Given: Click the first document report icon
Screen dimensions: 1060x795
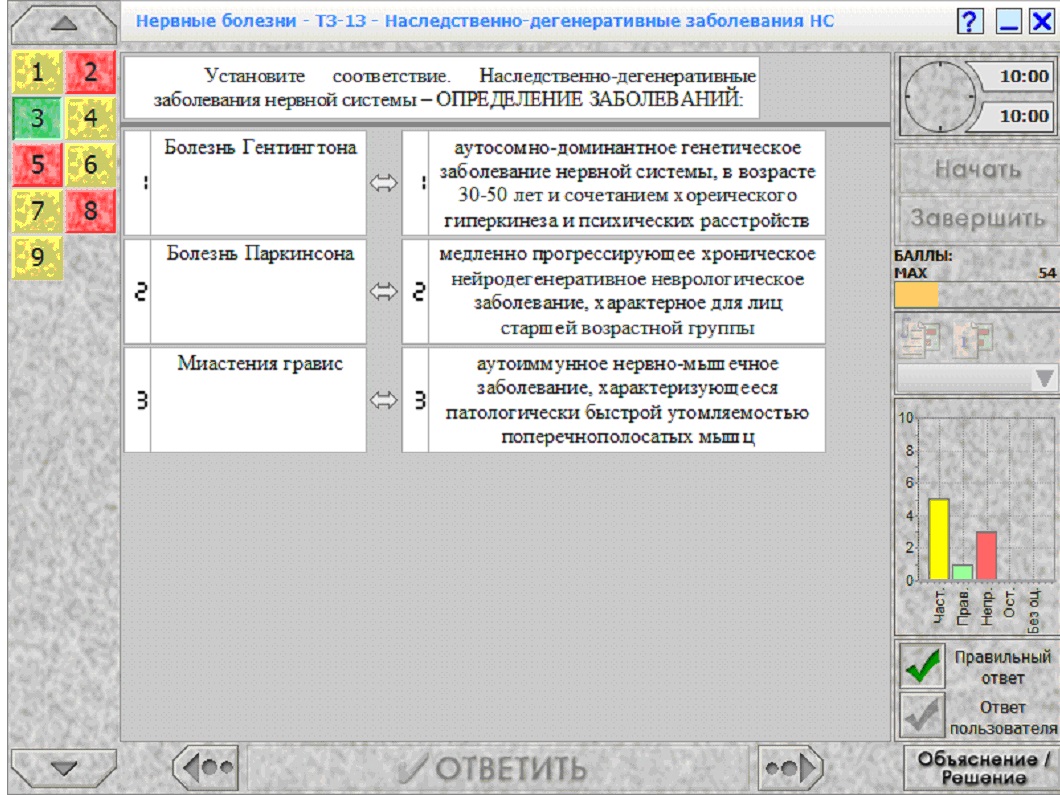Looking at the screenshot, I should point(920,338).
